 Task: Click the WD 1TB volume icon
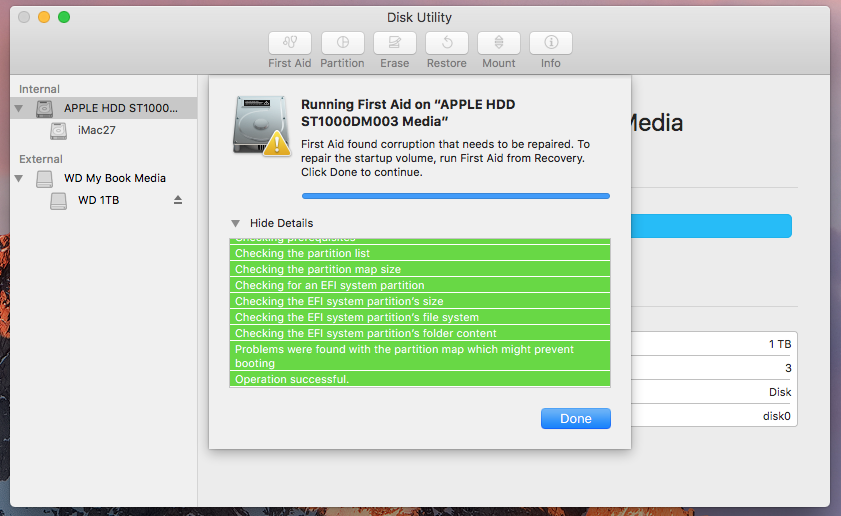coord(58,201)
